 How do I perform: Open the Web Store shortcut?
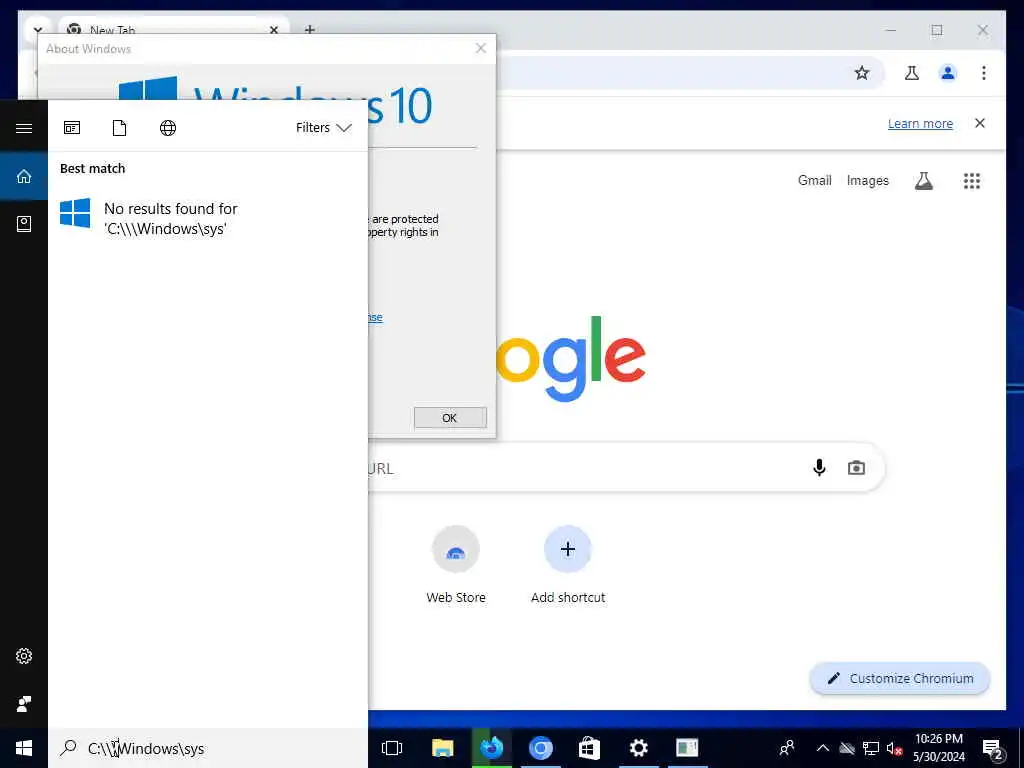[x=456, y=566]
